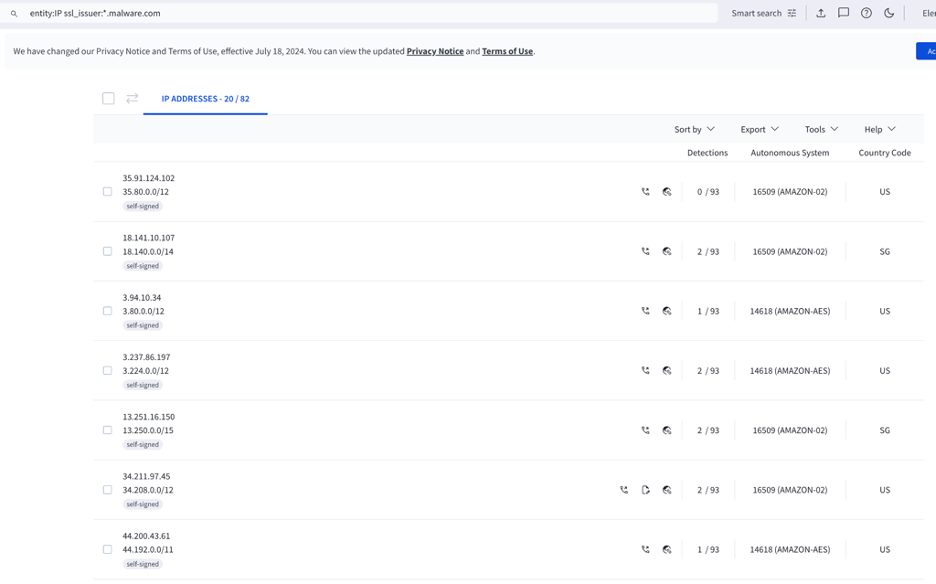The width and height of the screenshot is (936, 584).
Task: Click the globe icon for 3.237.86.197
Action: point(667,370)
